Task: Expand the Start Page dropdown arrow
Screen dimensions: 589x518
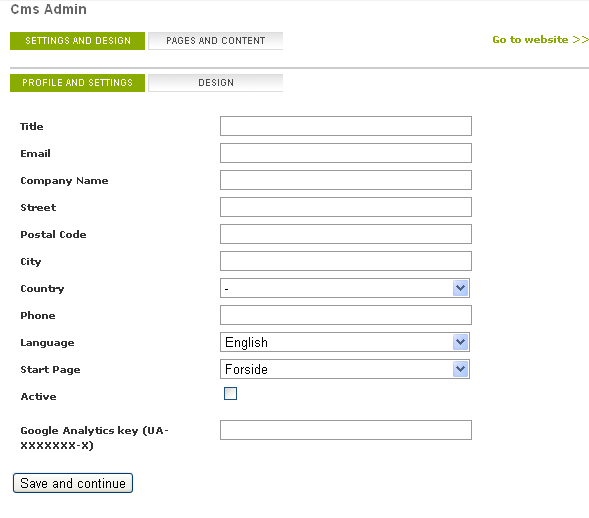Action: [461, 369]
